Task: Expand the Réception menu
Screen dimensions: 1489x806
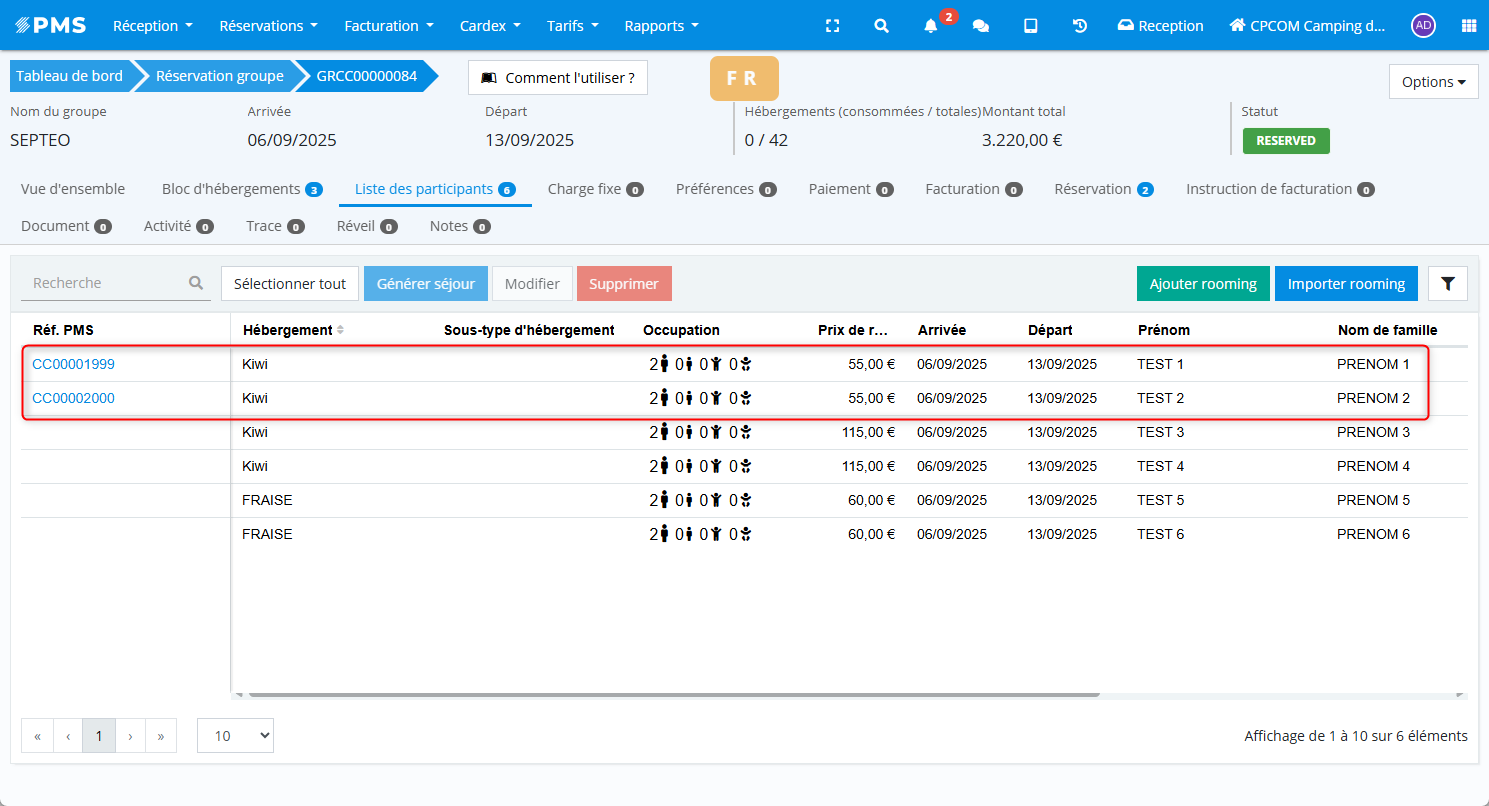Action: click(152, 26)
